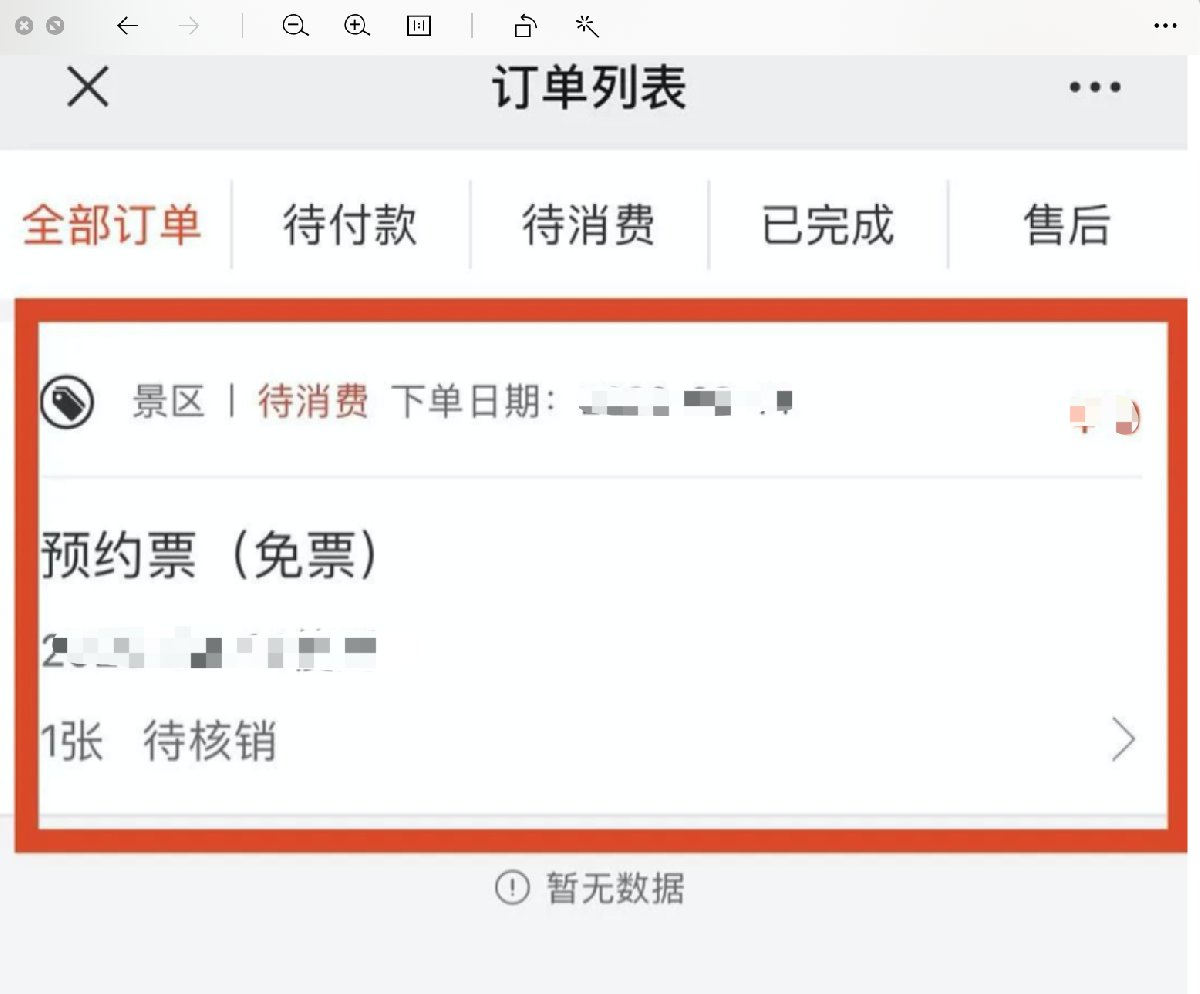Switch to the 已完成 tab
The width and height of the screenshot is (1200, 994).
click(828, 225)
